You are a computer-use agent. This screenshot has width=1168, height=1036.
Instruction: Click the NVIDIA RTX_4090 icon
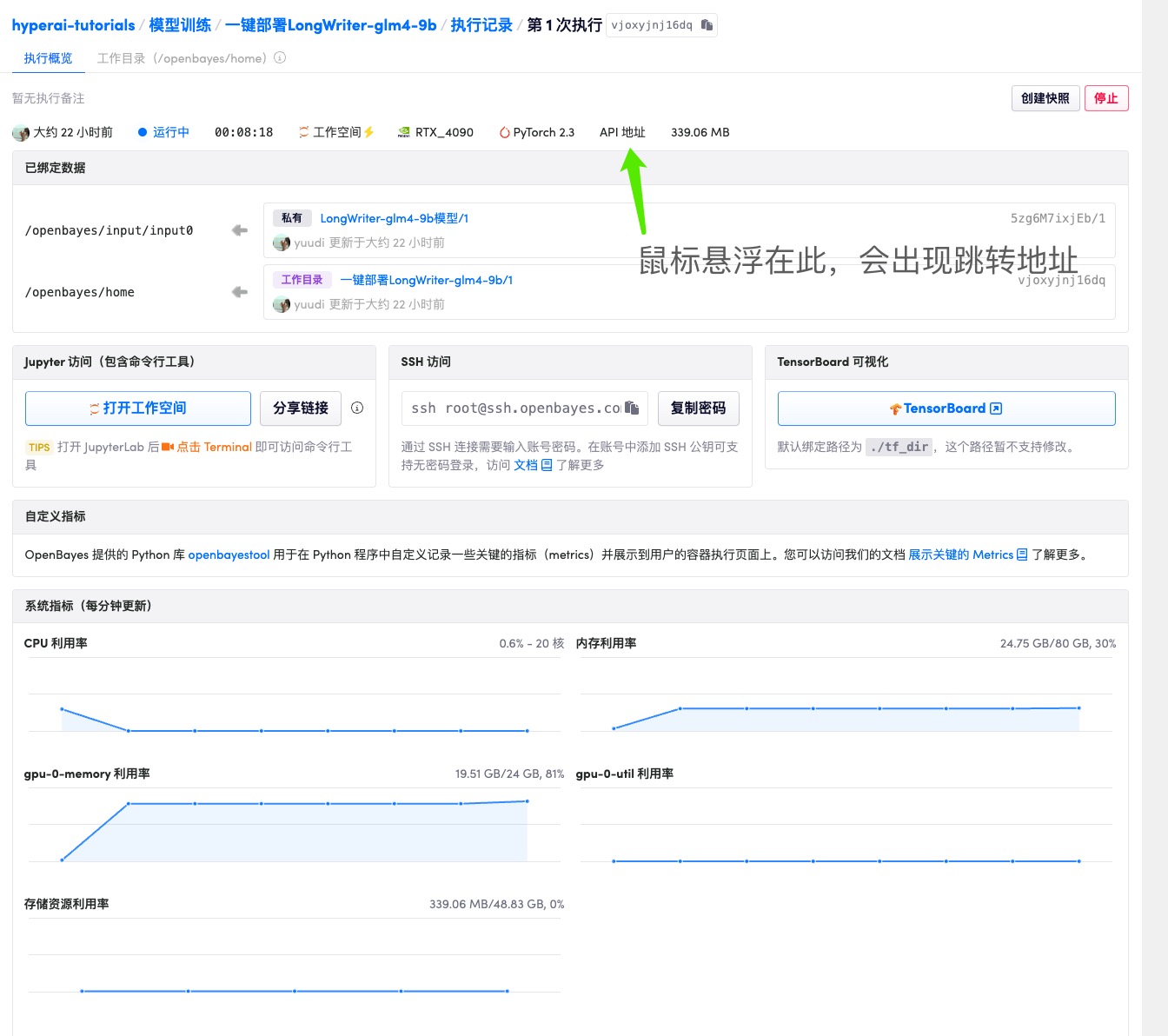click(x=404, y=132)
